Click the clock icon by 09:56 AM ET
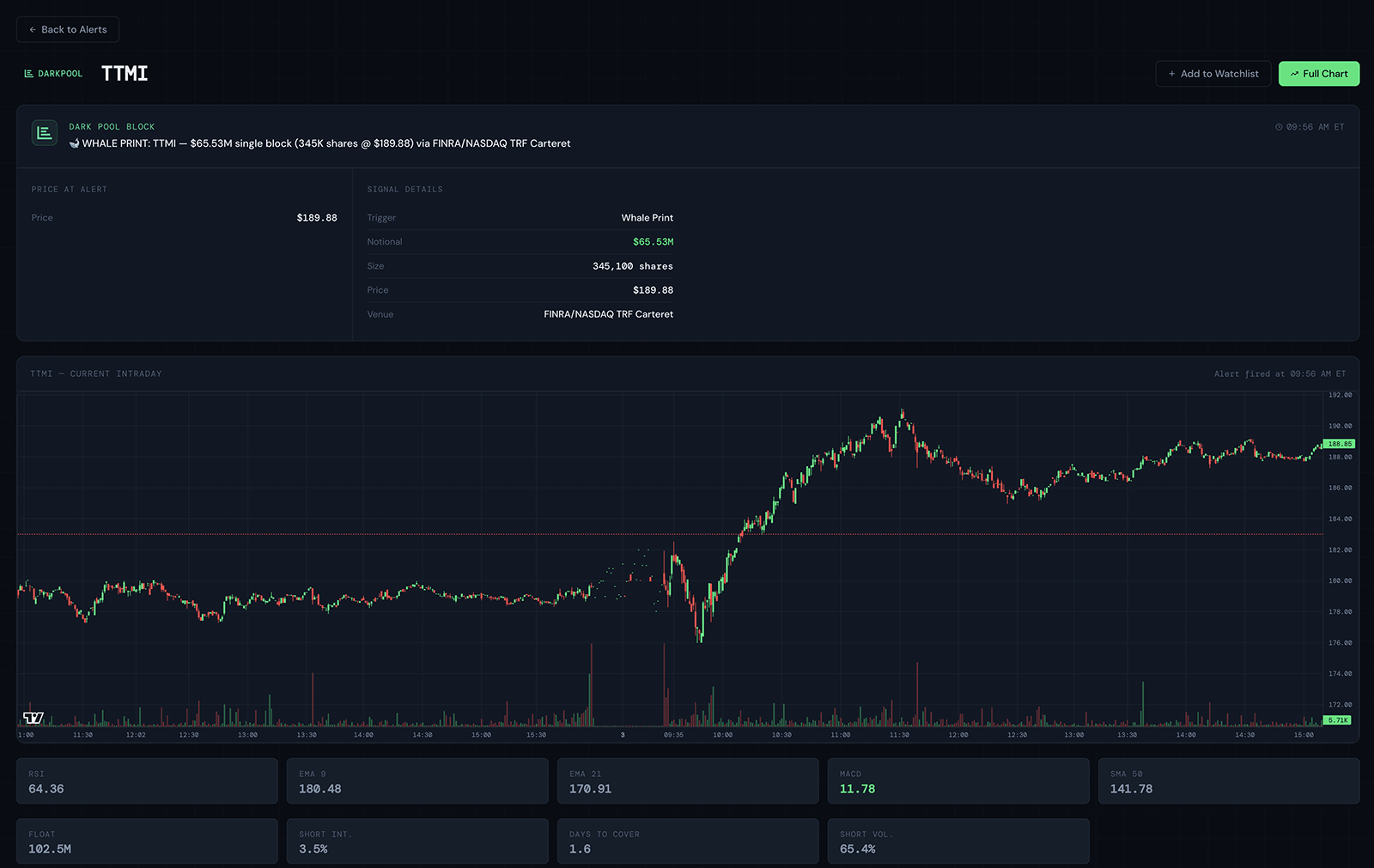The height and width of the screenshot is (868, 1374). click(1279, 127)
